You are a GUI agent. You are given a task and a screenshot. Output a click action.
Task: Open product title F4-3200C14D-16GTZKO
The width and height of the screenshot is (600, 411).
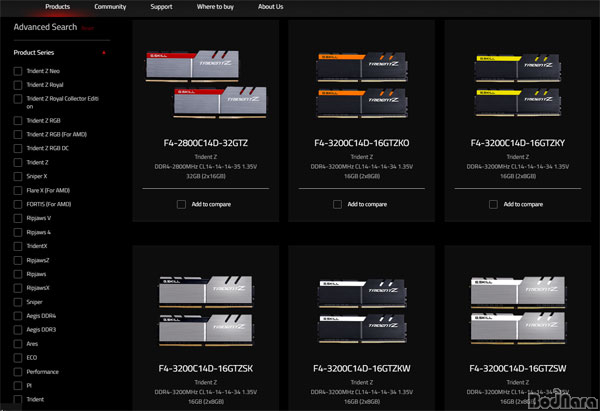pos(362,143)
